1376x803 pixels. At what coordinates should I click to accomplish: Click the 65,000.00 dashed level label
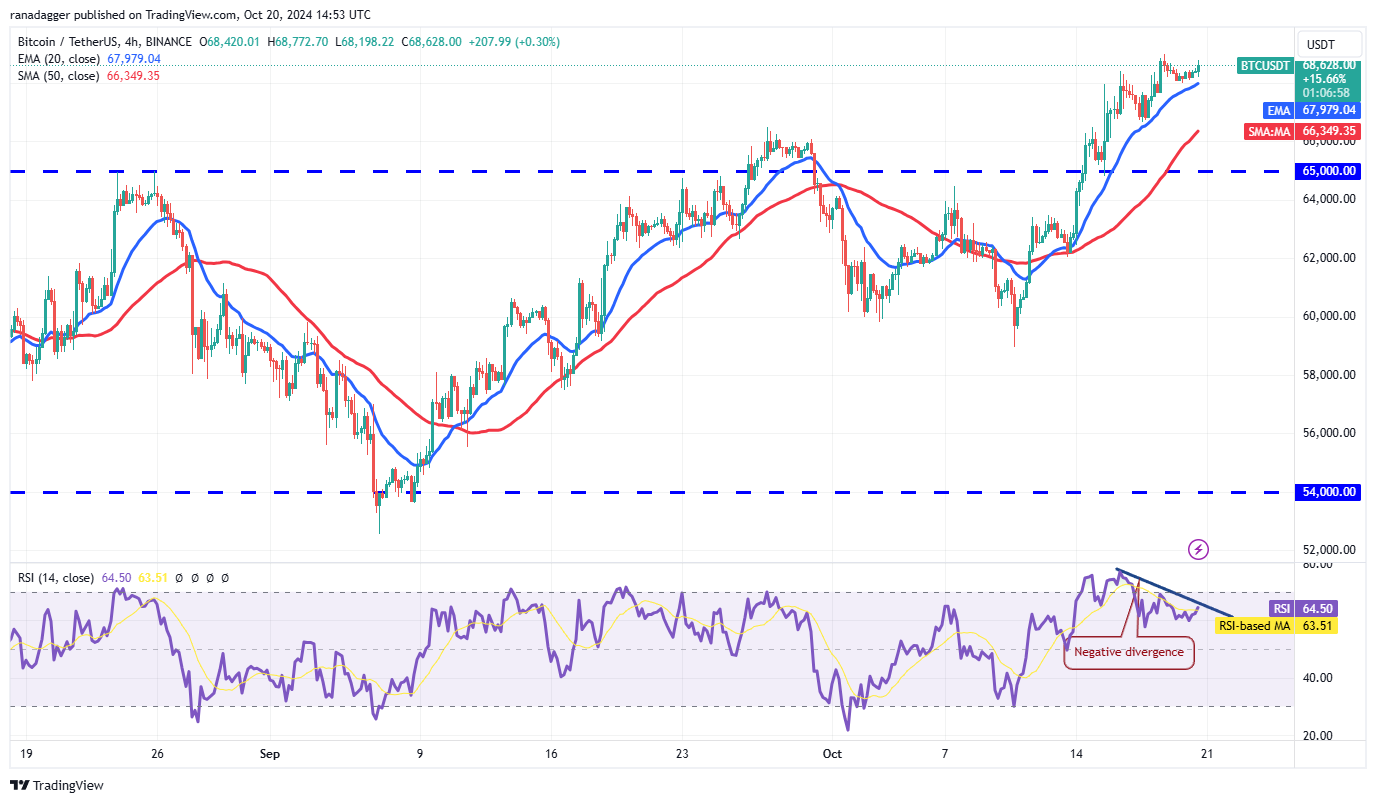tap(1329, 171)
